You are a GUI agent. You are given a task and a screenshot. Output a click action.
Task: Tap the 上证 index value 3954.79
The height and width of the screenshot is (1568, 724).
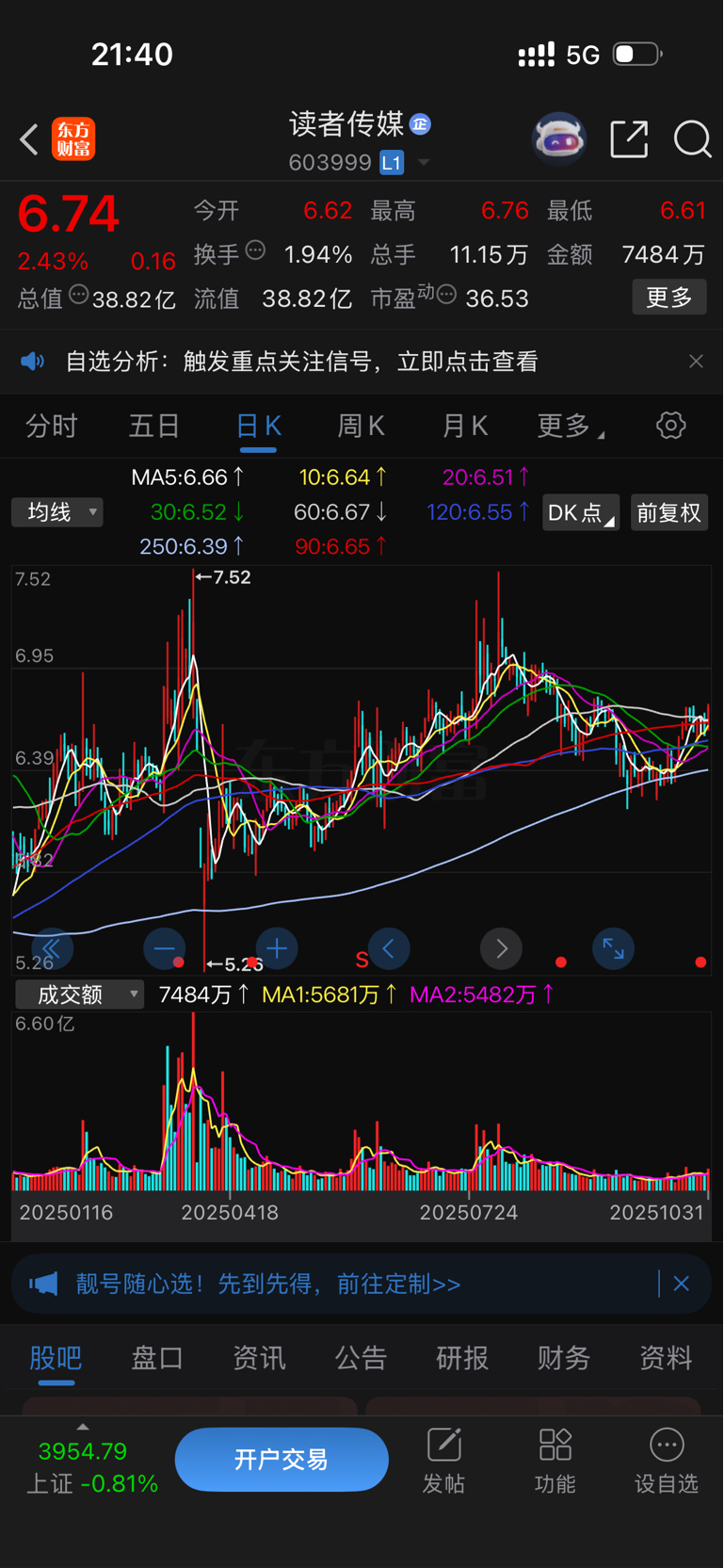point(83,1451)
